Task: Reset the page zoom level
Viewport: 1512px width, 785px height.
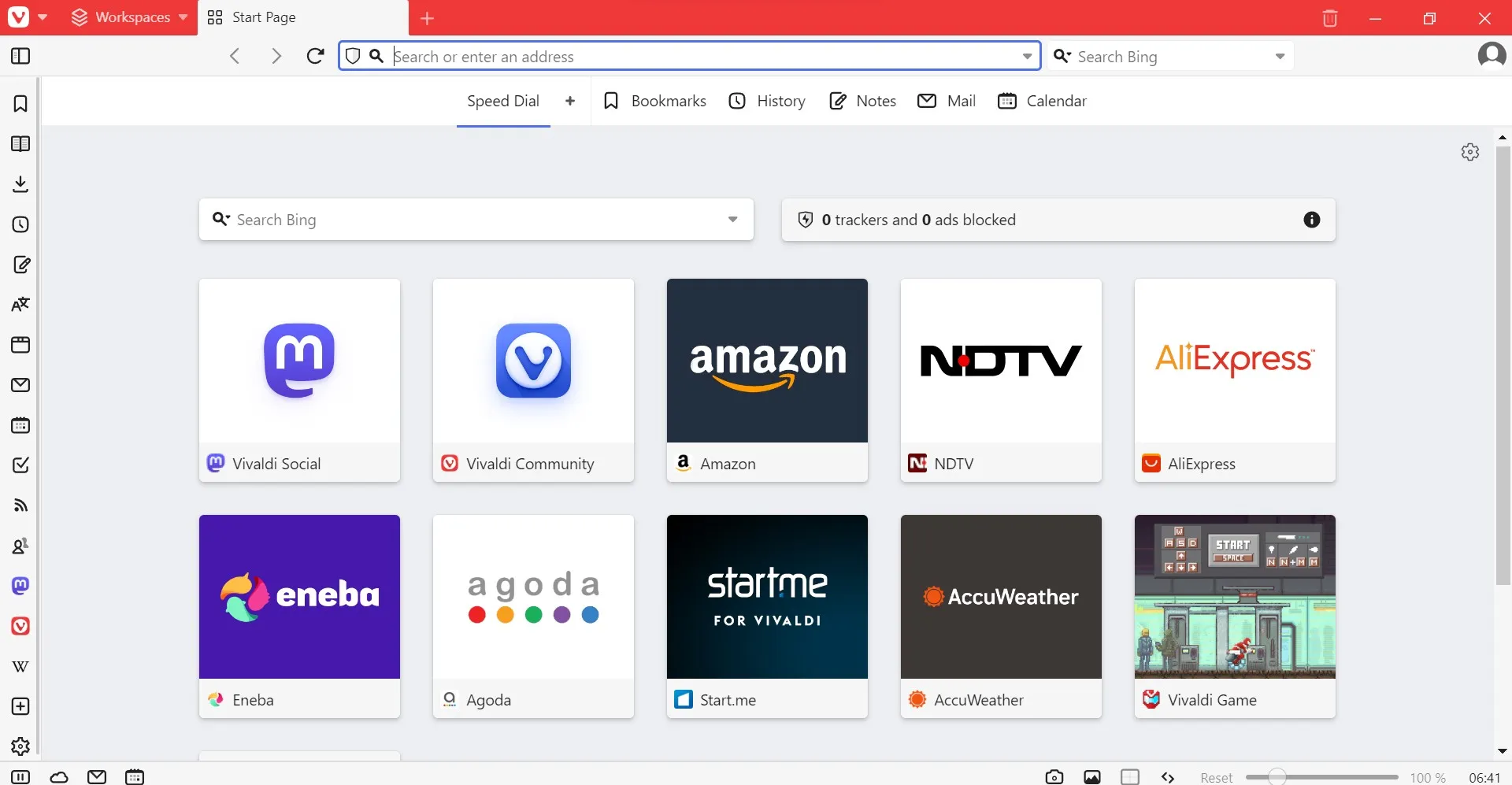Action: 1216,778
